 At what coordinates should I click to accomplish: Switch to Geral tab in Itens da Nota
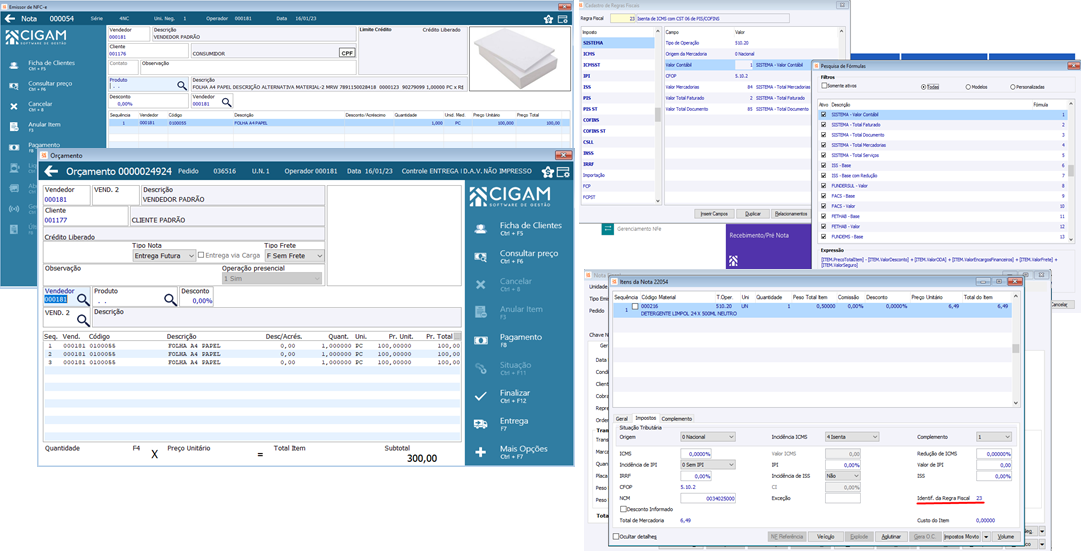click(x=622, y=418)
